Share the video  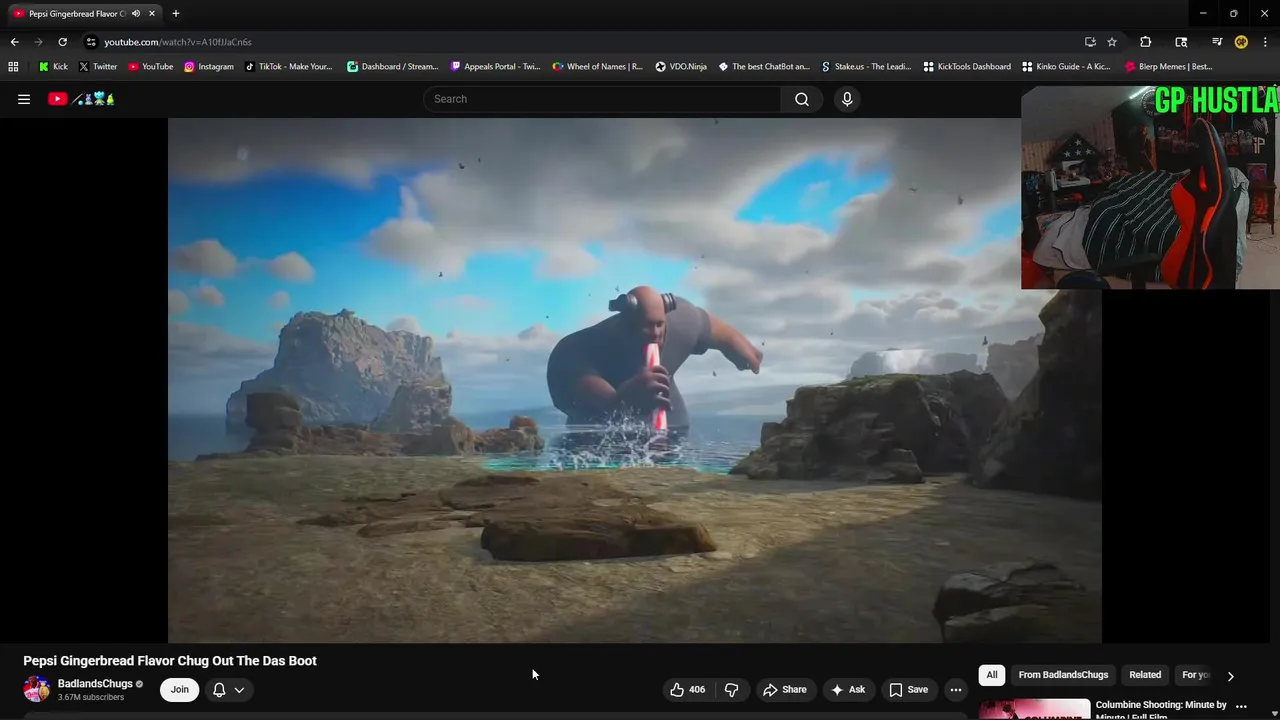[785, 689]
